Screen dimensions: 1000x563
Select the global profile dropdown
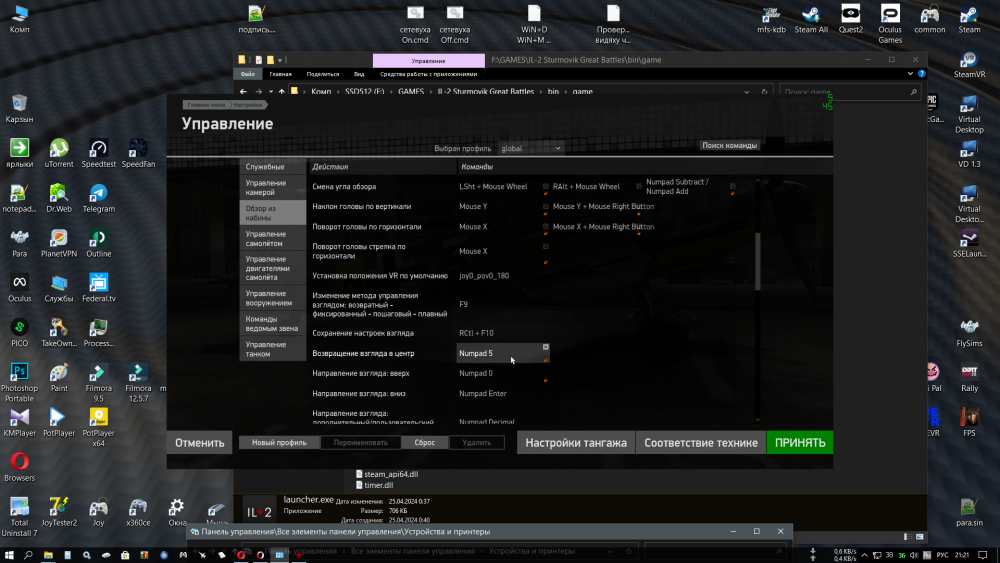pos(531,149)
